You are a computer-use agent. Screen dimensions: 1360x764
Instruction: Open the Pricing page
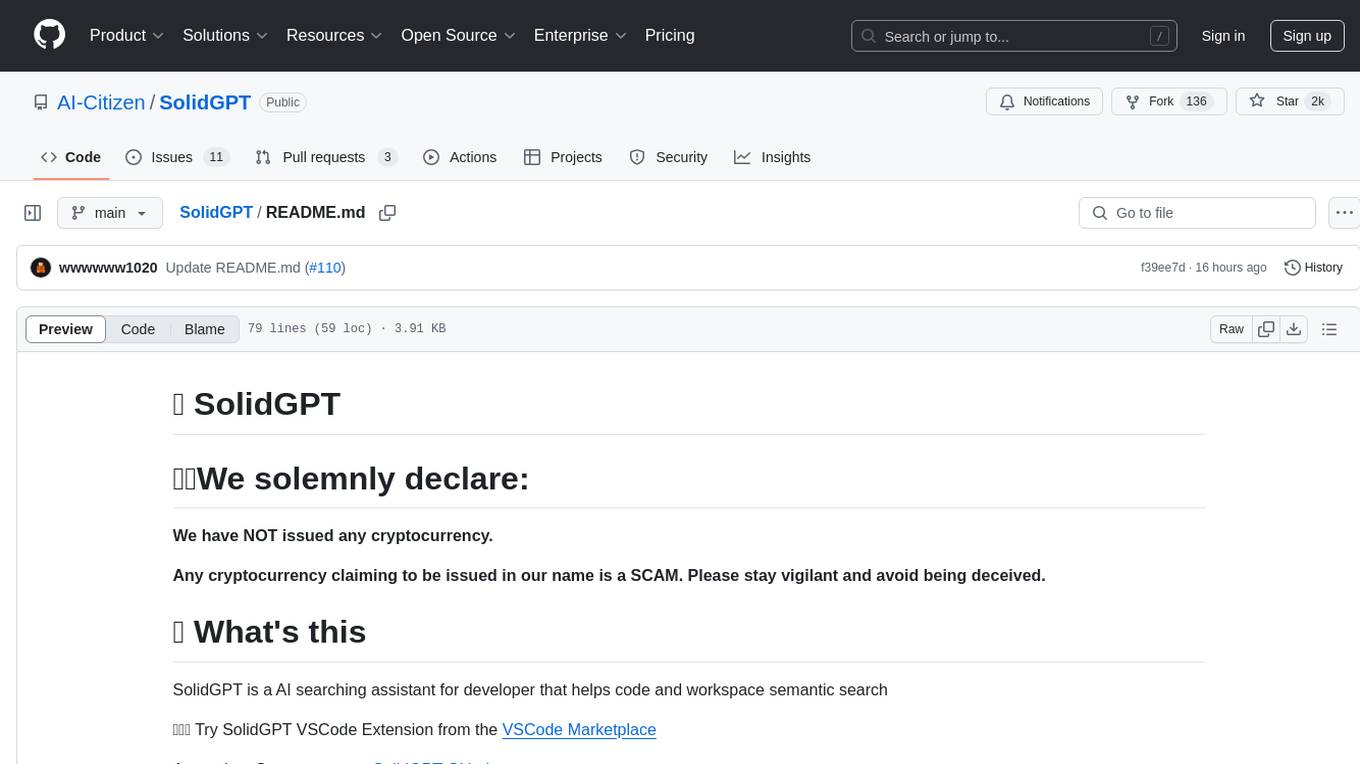[670, 35]
